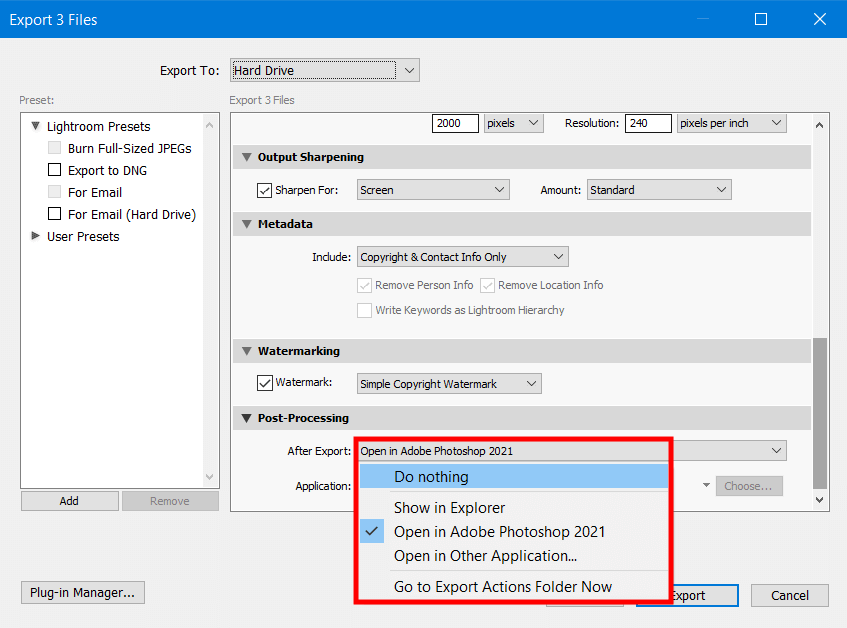Open the sharpening Amount dropdown

coord(659,190)
